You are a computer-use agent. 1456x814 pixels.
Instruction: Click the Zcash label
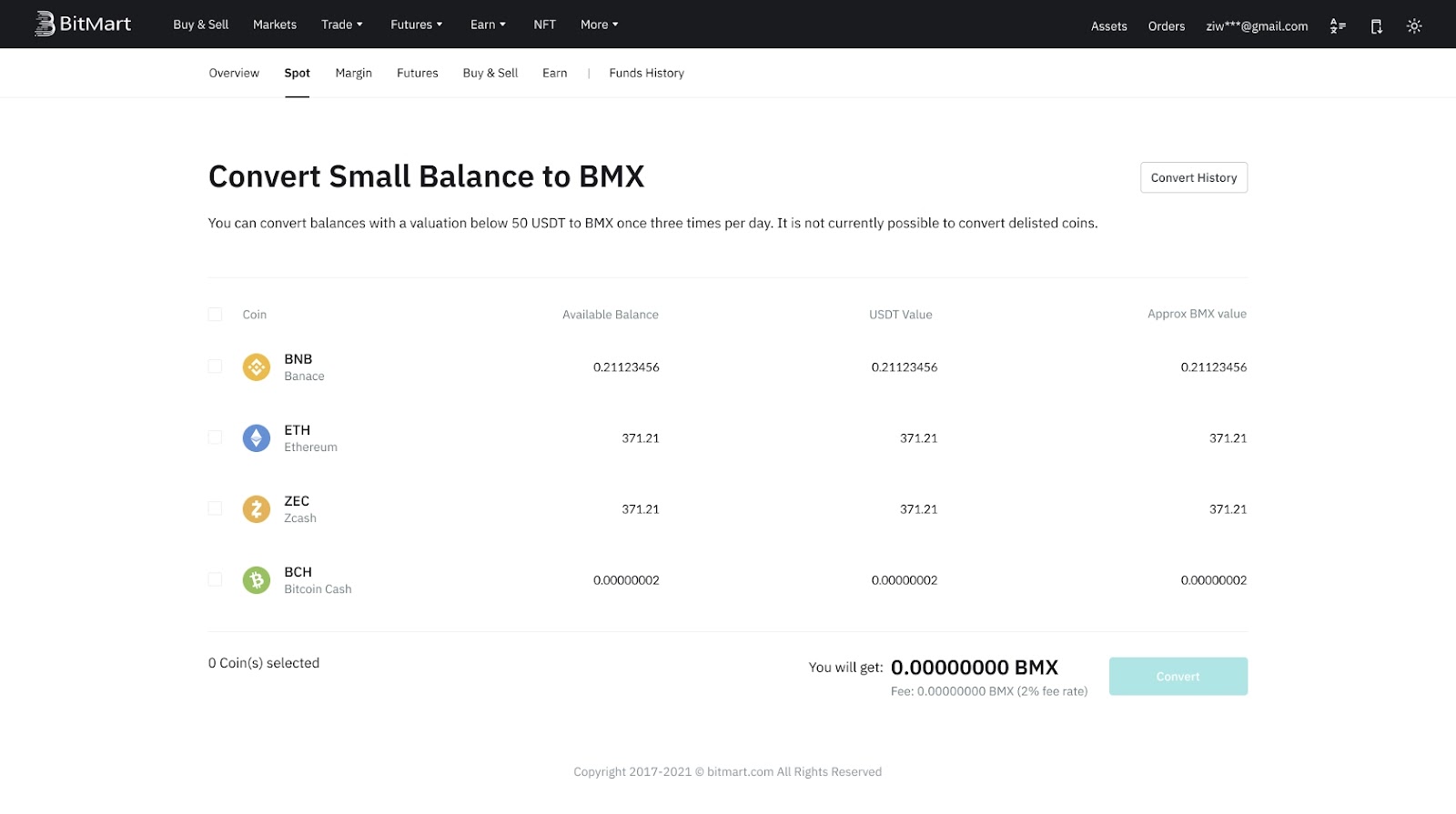300,518
